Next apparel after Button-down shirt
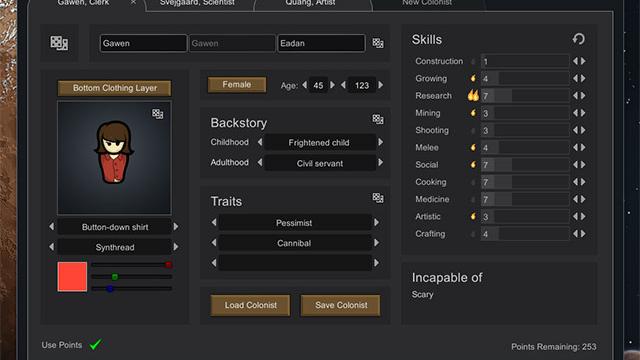This screenshot has height=360, width=640. tap(176, 227)
